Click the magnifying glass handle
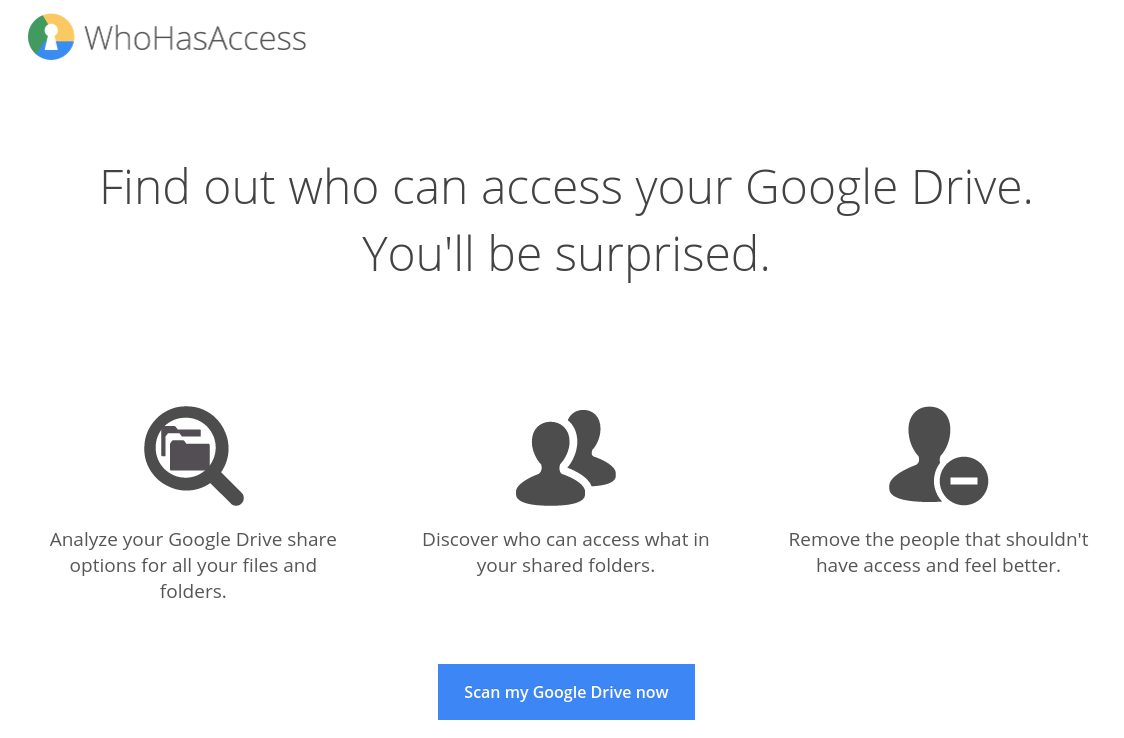Viewport: 1124px width, 738px height. (227, 488)
